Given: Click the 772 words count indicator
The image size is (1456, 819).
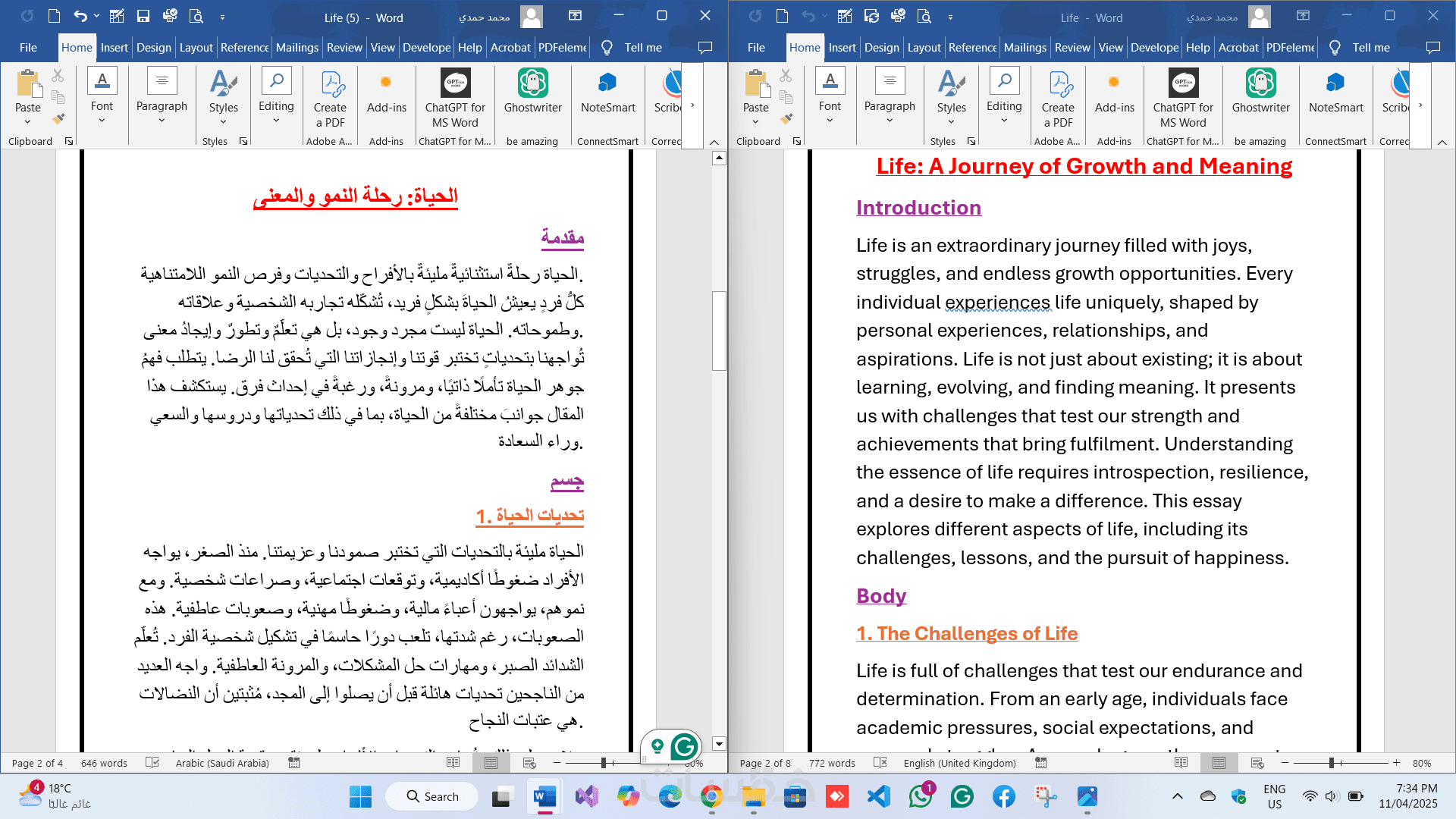Looking at the screenshot, I should click(831, 763).
